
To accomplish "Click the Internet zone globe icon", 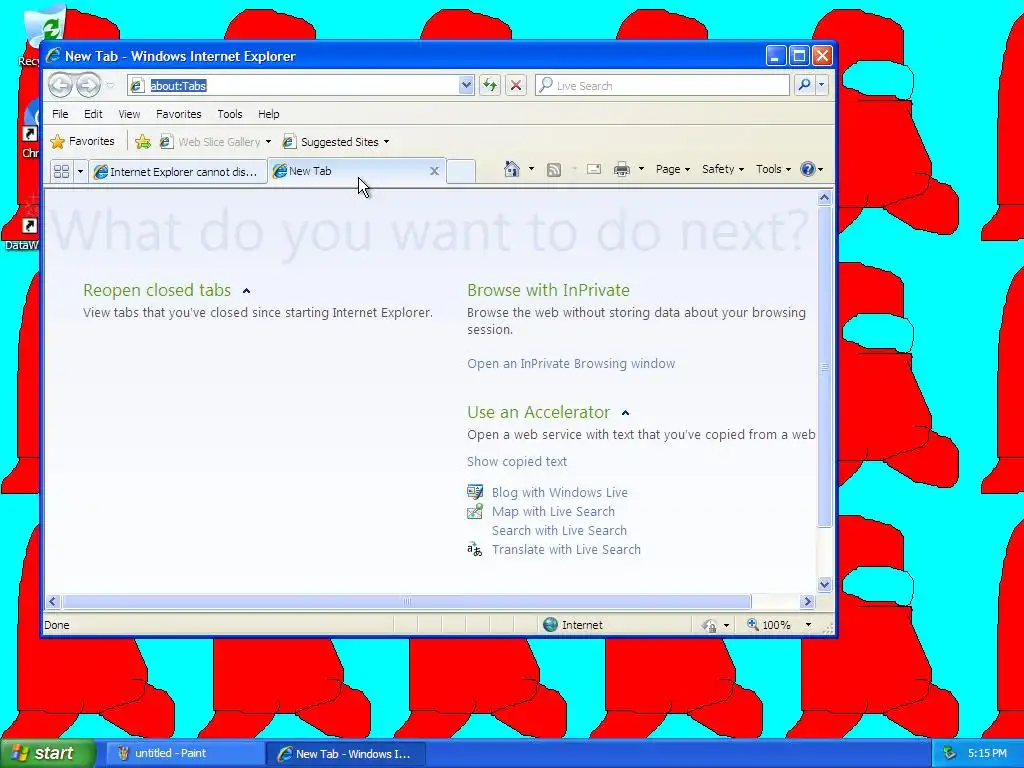I will (551, 625).
